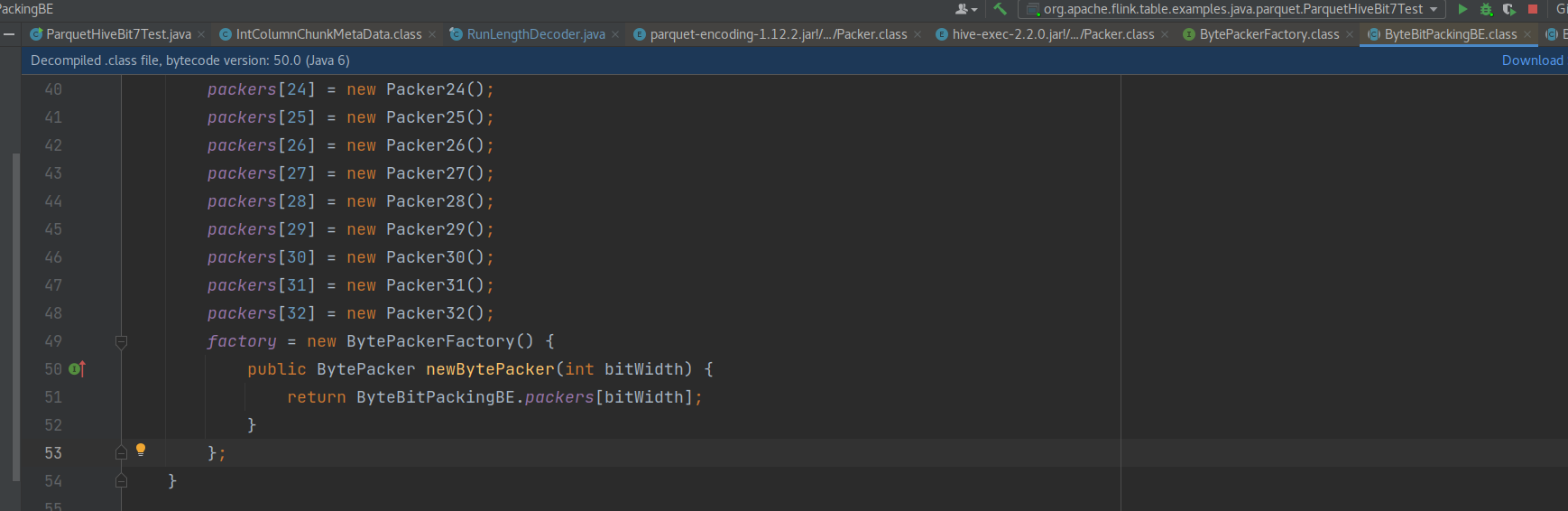This screenshot has width=1568, height=511.
Task: Click the bitWidth parameter on line 50
Action: click(x=643, y=369)
